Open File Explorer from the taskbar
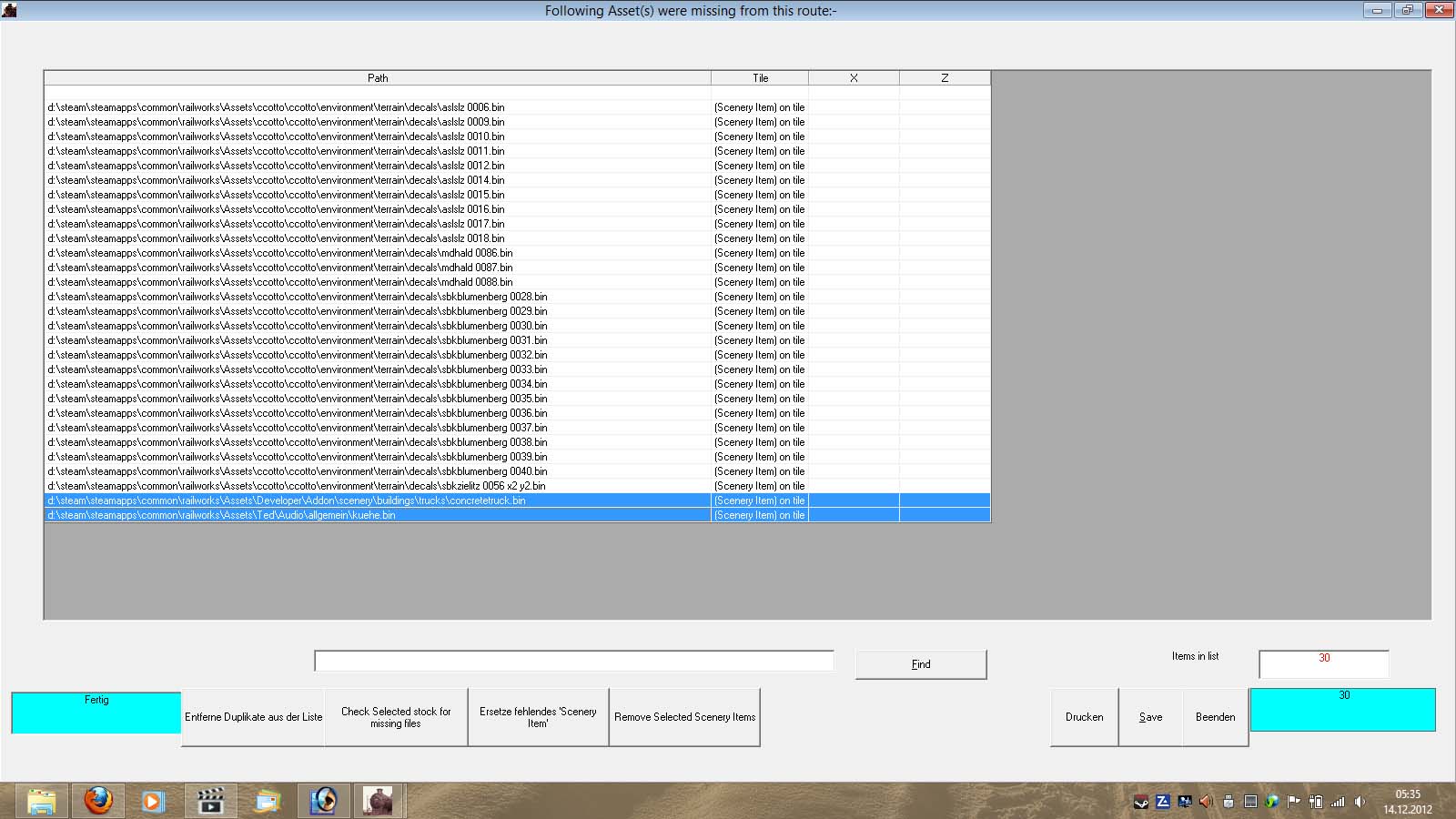Image resolution: width=1456 pixels, height=819 pixels. (42, 801)
